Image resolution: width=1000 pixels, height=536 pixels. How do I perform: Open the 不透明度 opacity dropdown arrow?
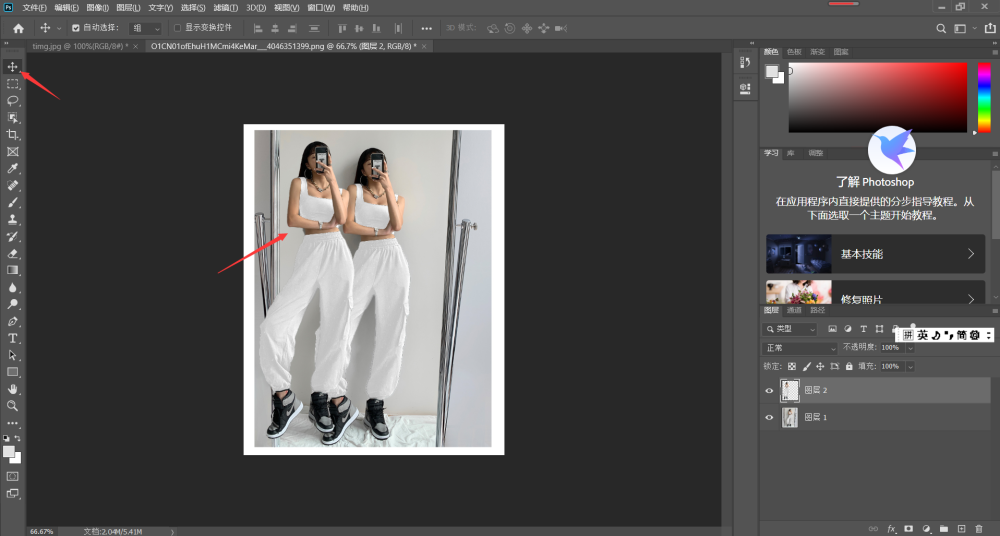pos(910,348)
